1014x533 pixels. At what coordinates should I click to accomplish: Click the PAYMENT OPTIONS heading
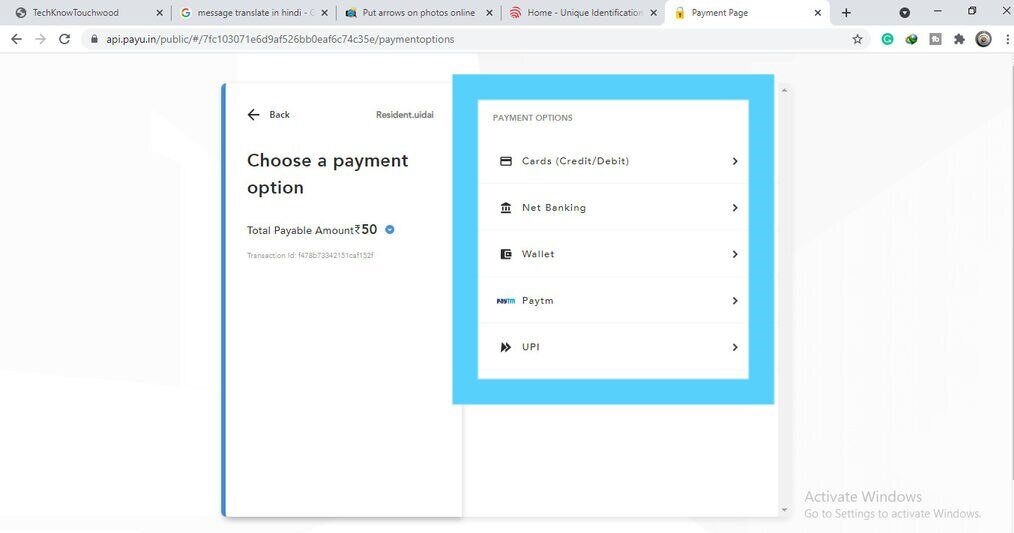click(x=532, y=118)
